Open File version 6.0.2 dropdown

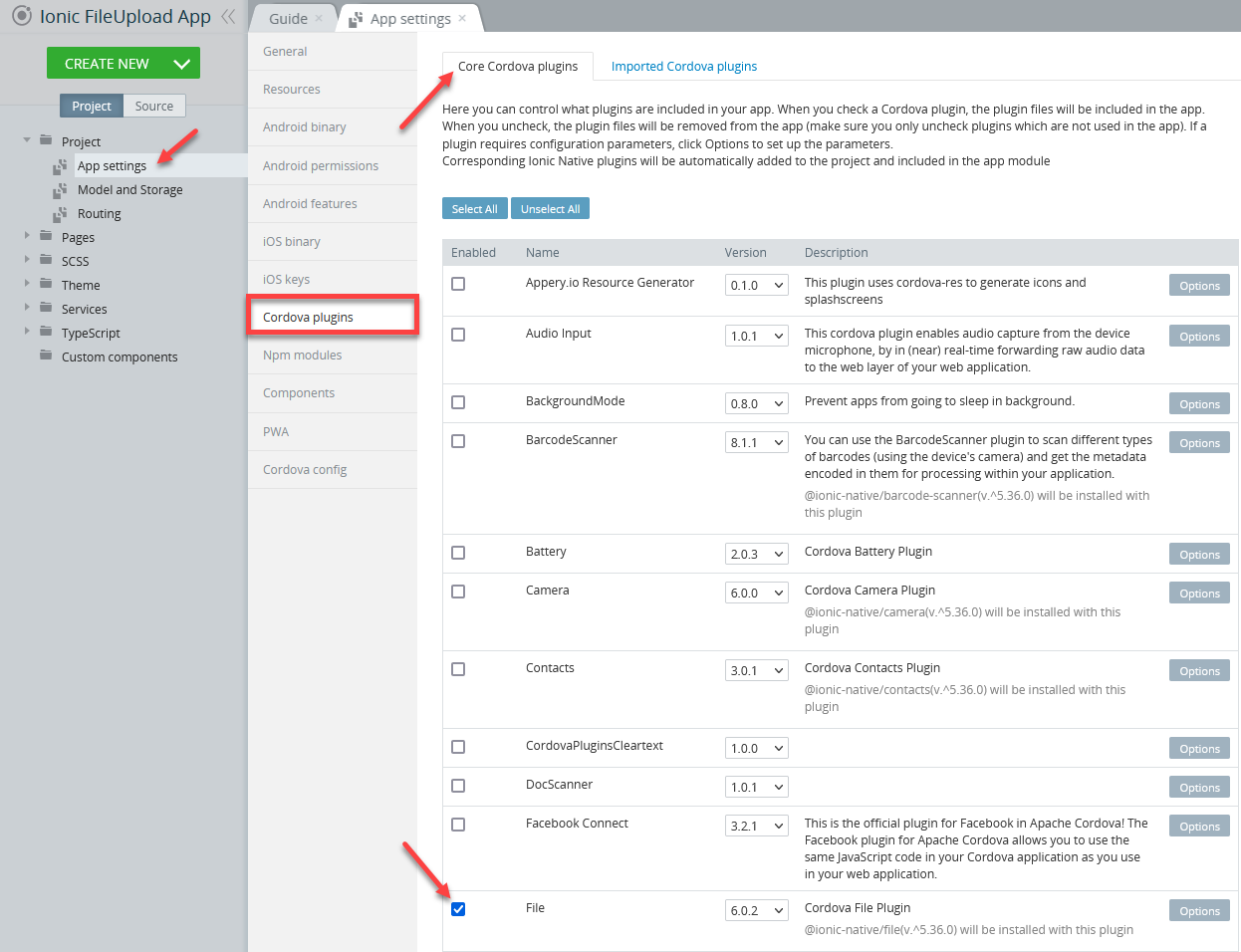point(757,910)
